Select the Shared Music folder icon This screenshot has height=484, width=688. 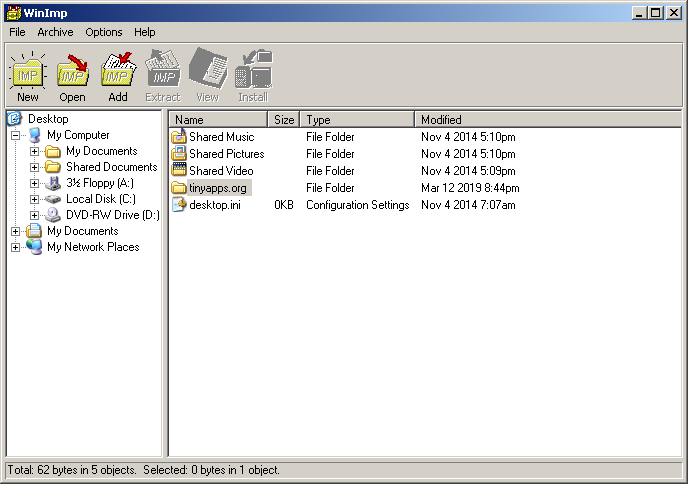click(x=179, y=137)
